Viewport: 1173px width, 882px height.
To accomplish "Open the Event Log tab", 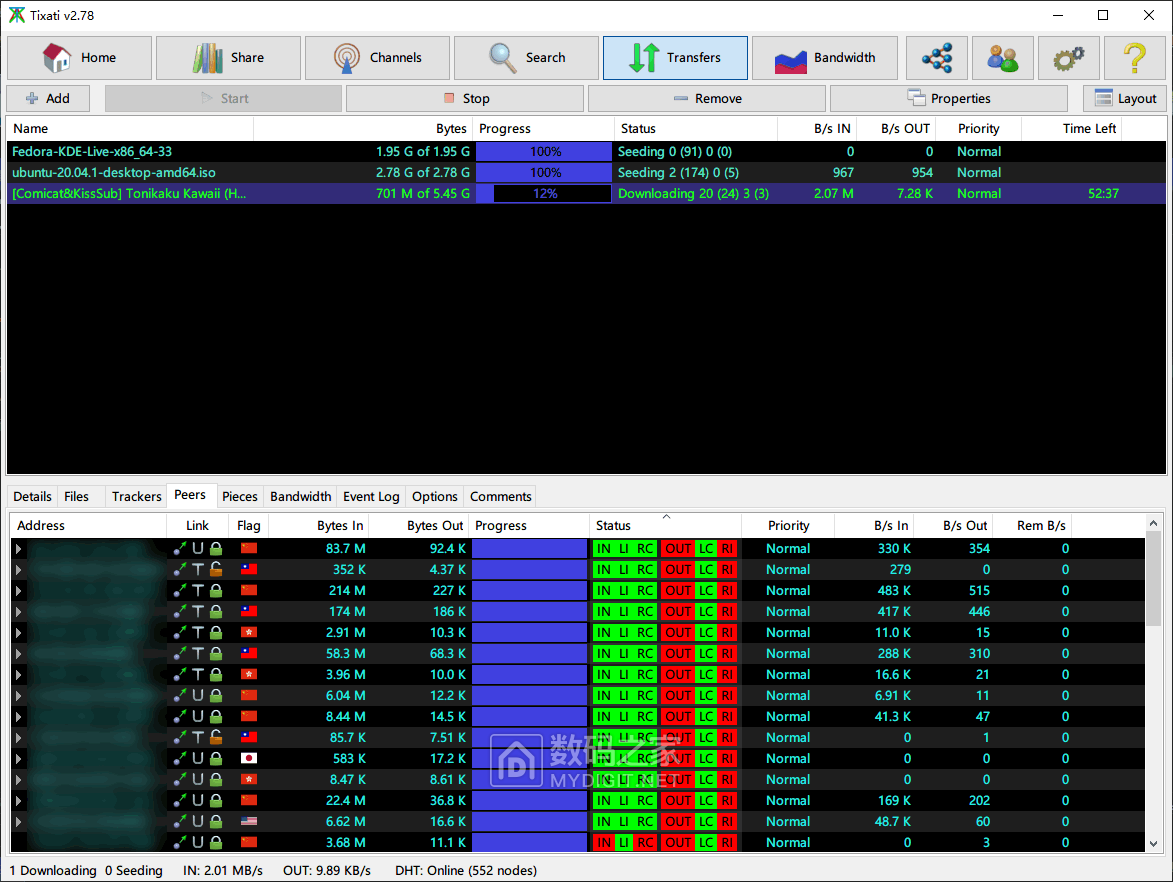I will pos(371,497).
